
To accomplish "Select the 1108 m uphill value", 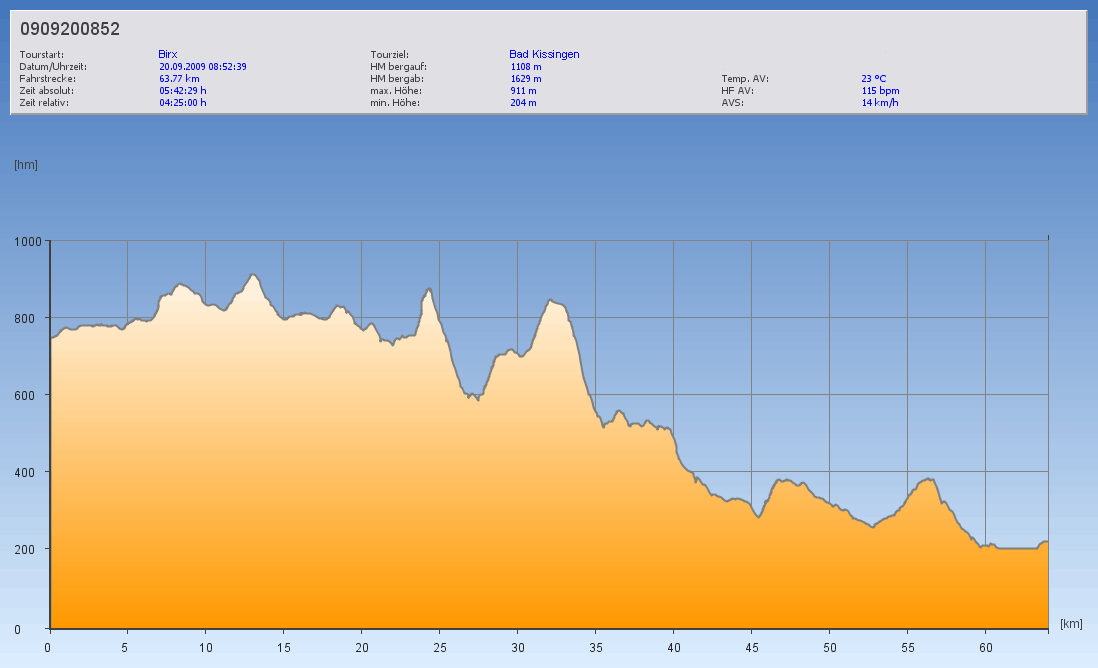I will [526, 66].
